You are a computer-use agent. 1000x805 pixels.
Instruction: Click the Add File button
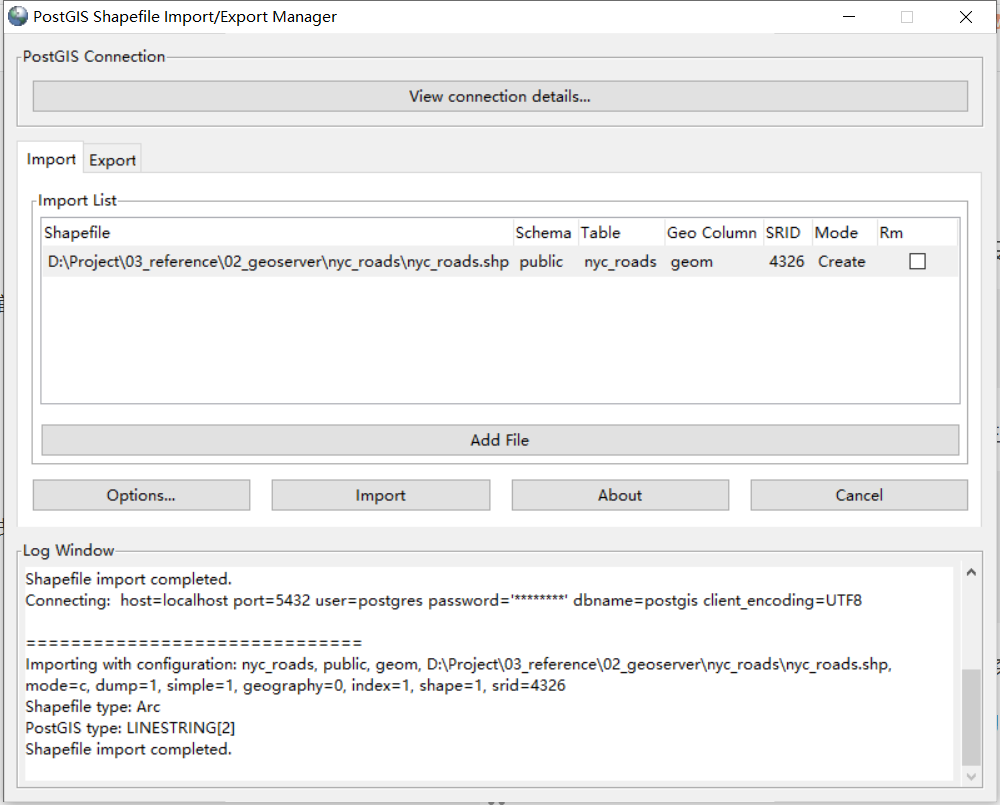tap(500, 440)
